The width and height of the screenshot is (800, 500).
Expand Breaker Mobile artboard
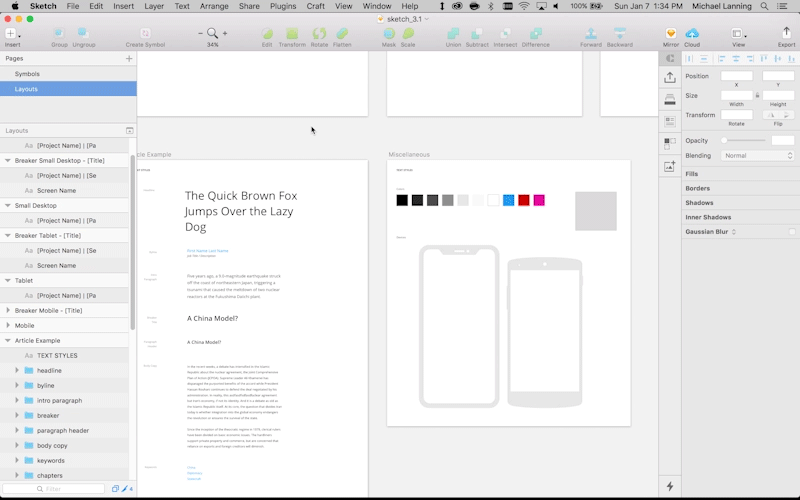coord(8,310)
